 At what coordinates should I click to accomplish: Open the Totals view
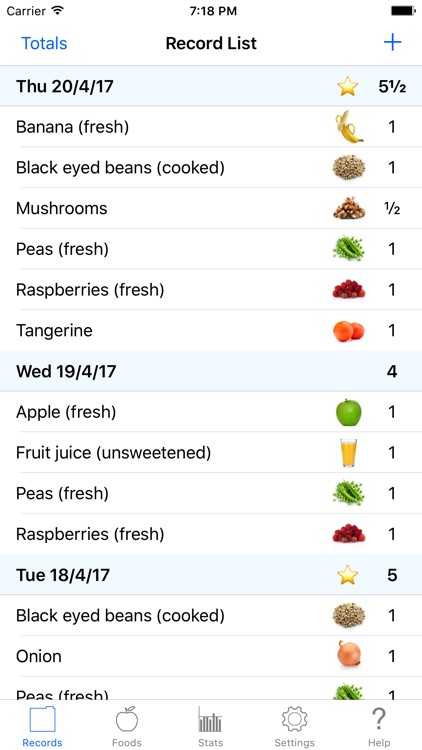click(x=44, y=44)
